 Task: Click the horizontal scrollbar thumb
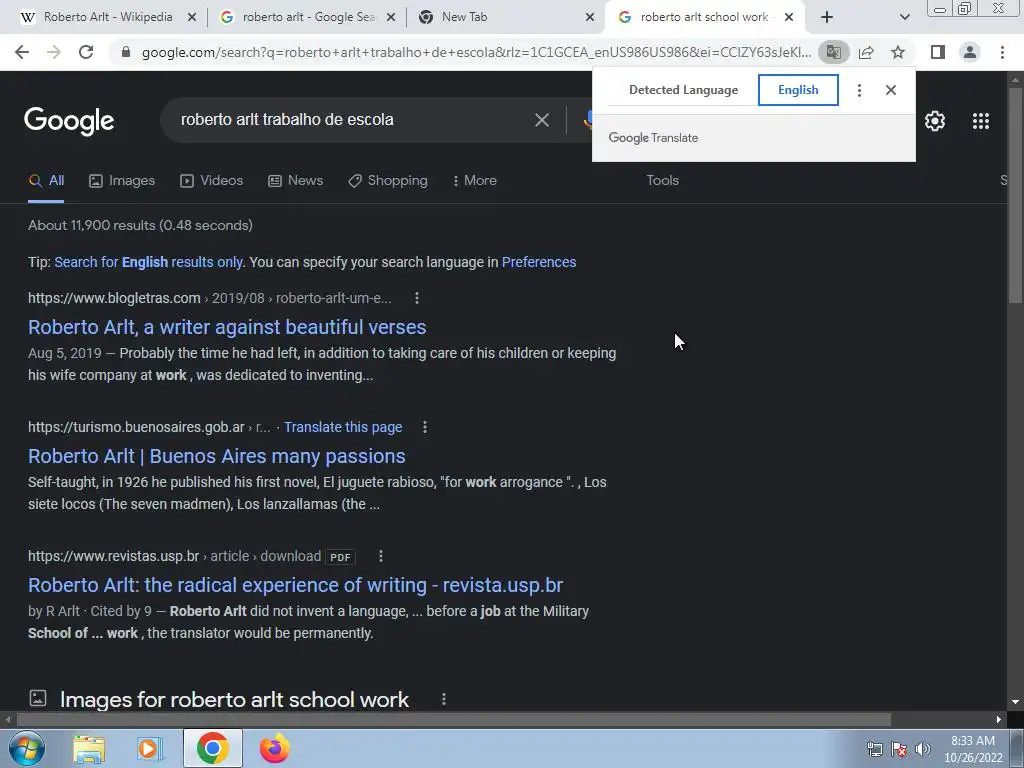tap(454, 720)
